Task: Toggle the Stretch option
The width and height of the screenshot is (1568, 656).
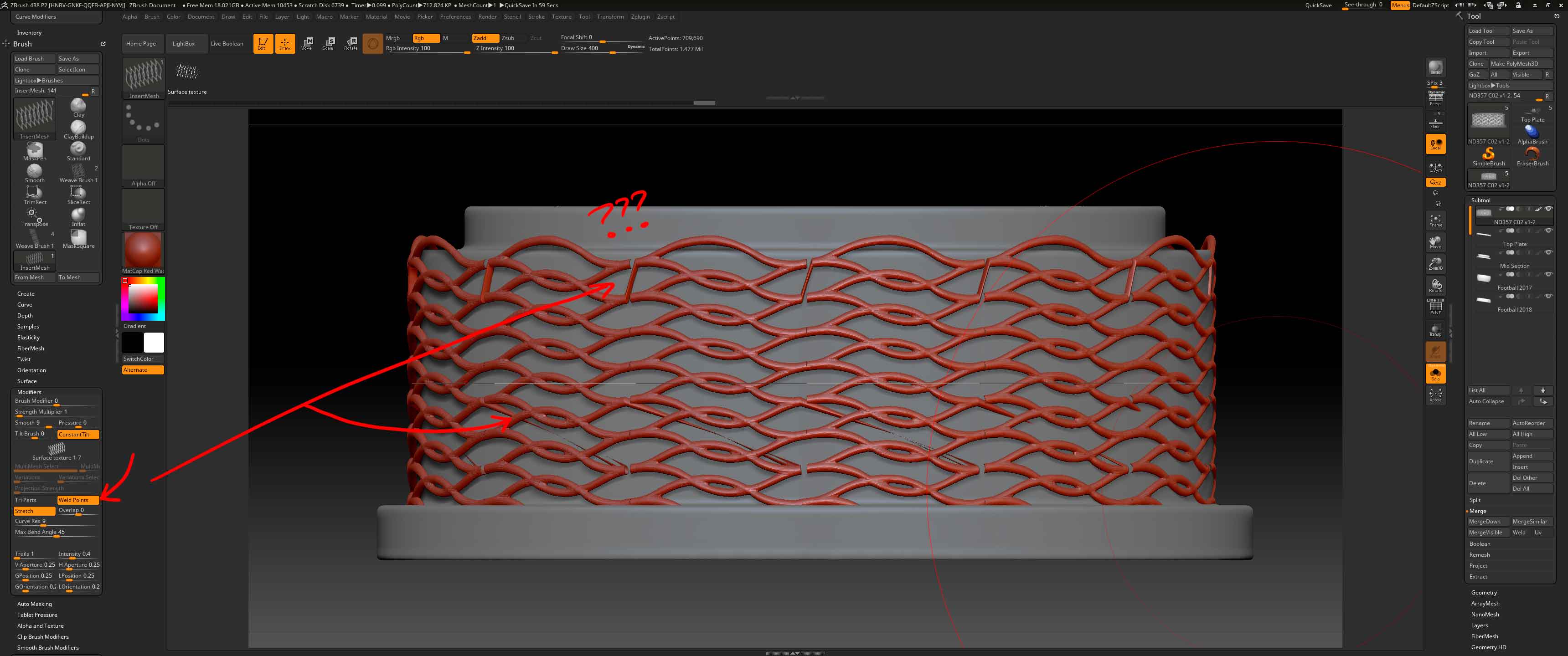Action: tap(34, 511)
